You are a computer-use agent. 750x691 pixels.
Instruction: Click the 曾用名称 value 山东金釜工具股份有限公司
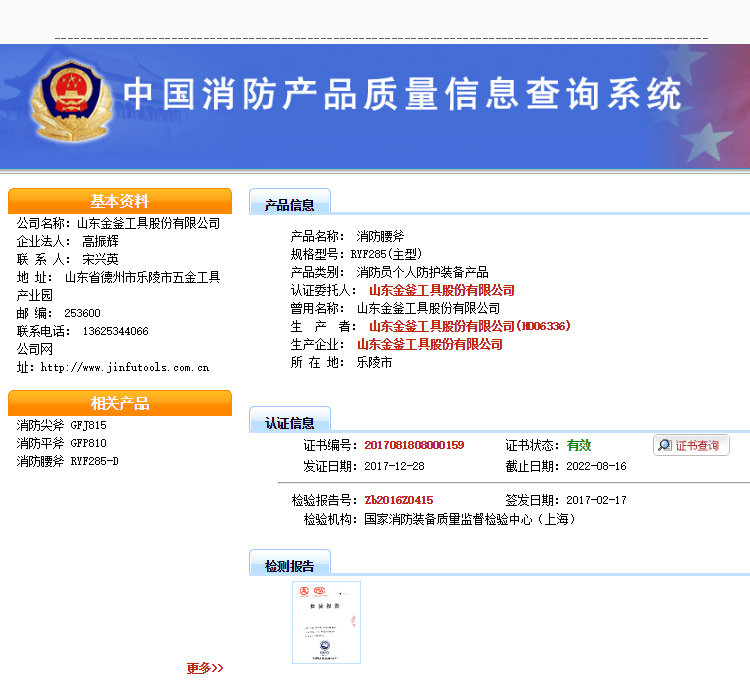pyautogui.click(x=429, y=308)
